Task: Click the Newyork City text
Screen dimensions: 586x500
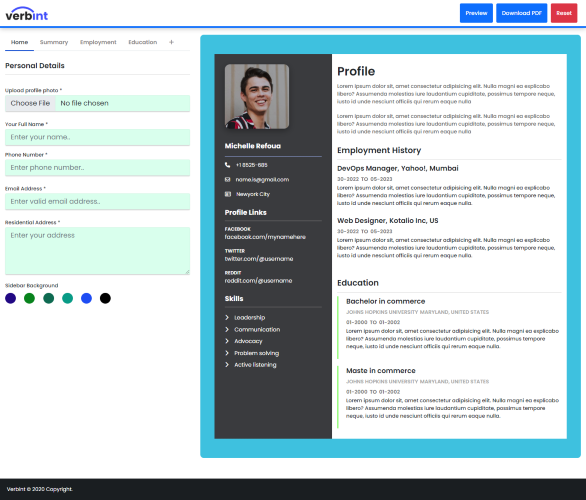Action: coord(253,194)
